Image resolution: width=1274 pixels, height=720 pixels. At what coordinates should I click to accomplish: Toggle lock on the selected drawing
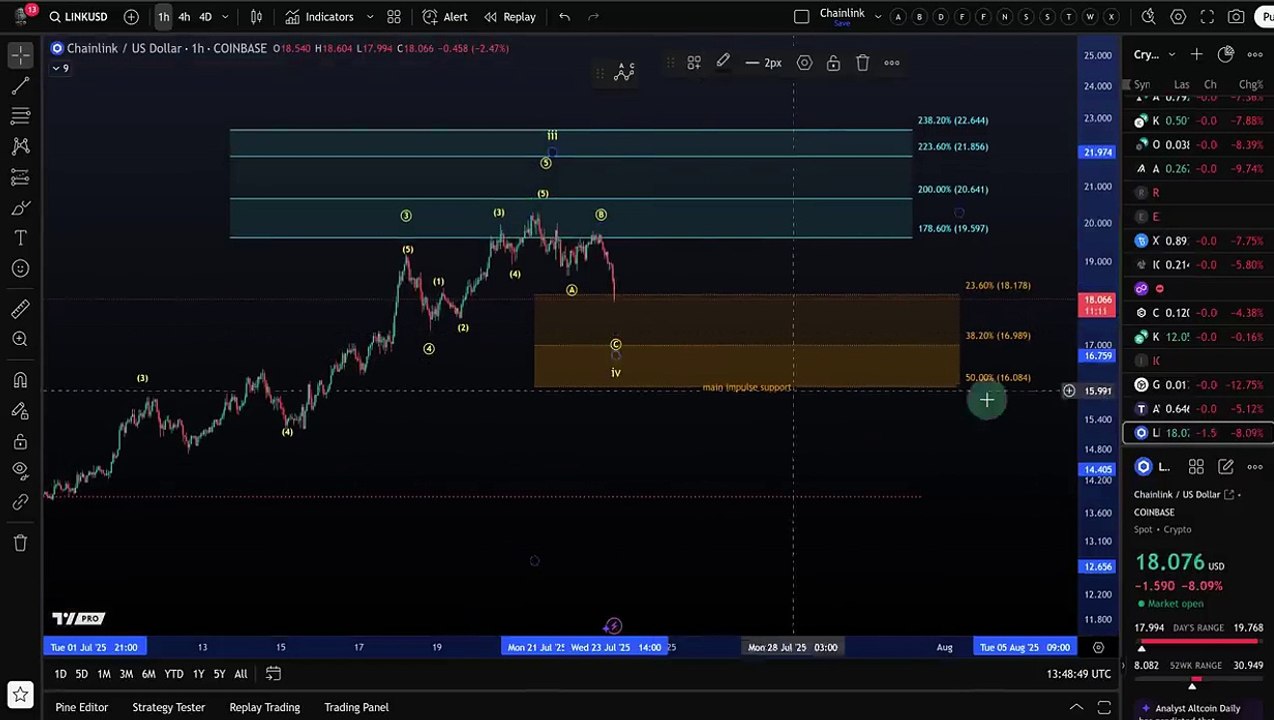tap(833, 63)
